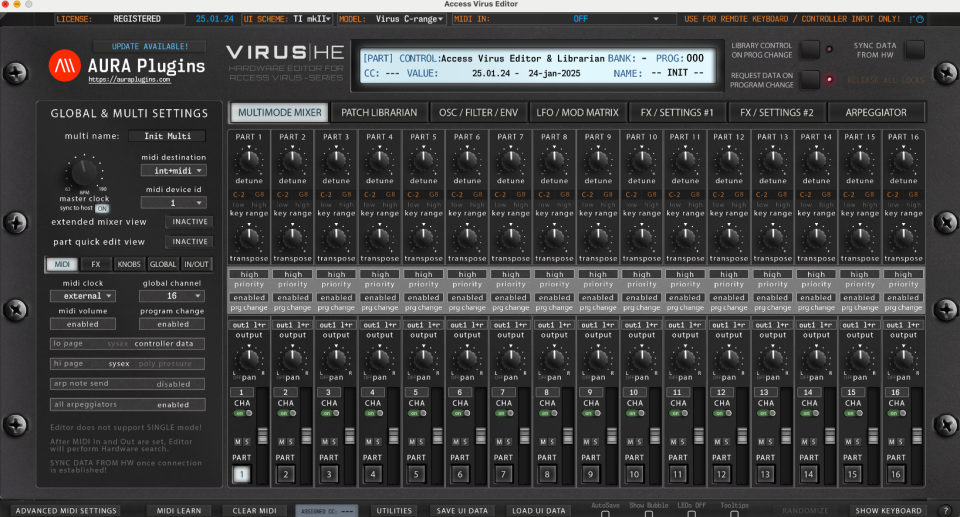Click the Part 12 pan knob
The image size is (960, 517).
click(729, 358)
